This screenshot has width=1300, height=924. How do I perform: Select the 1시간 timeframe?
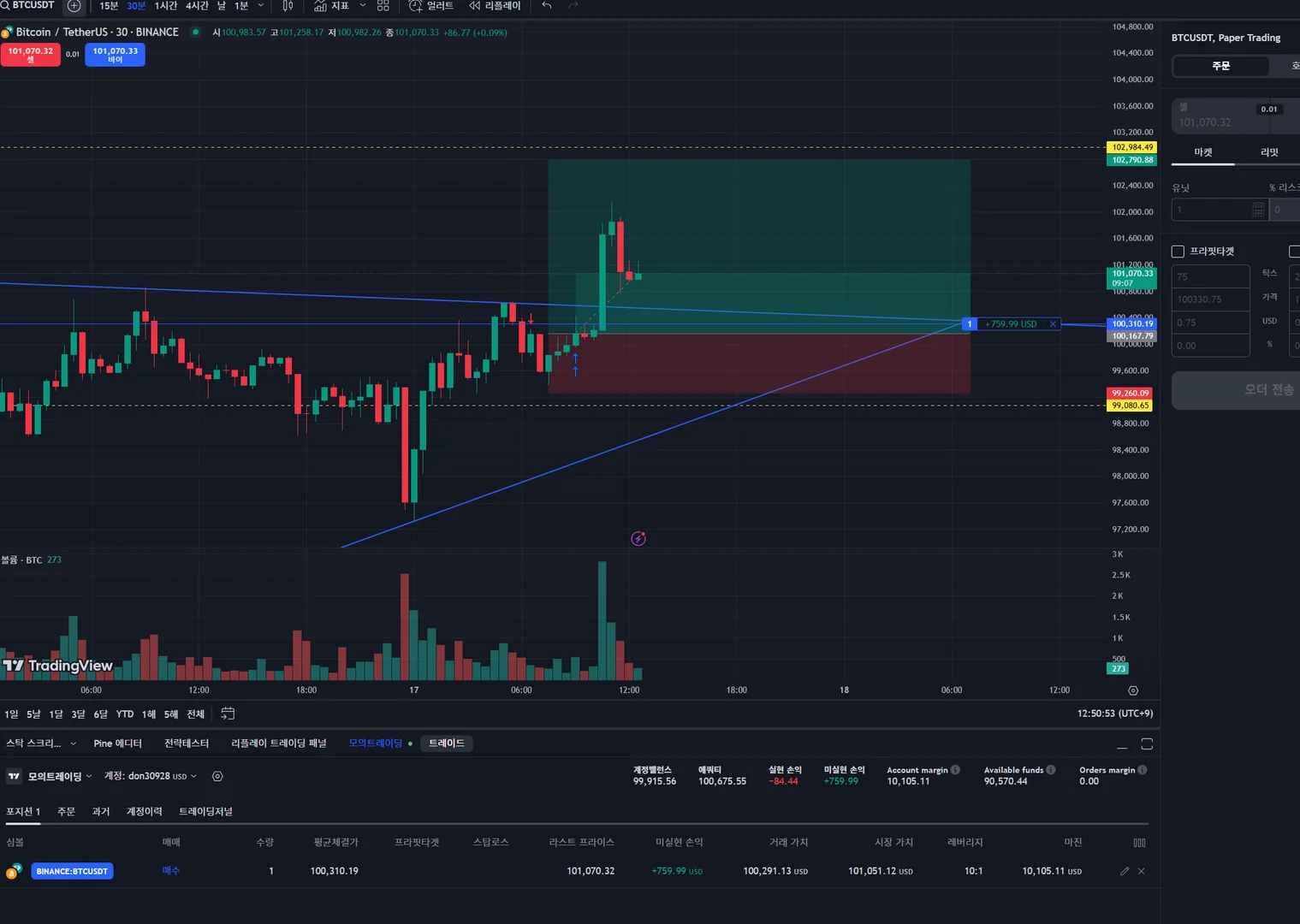point(166,6)
